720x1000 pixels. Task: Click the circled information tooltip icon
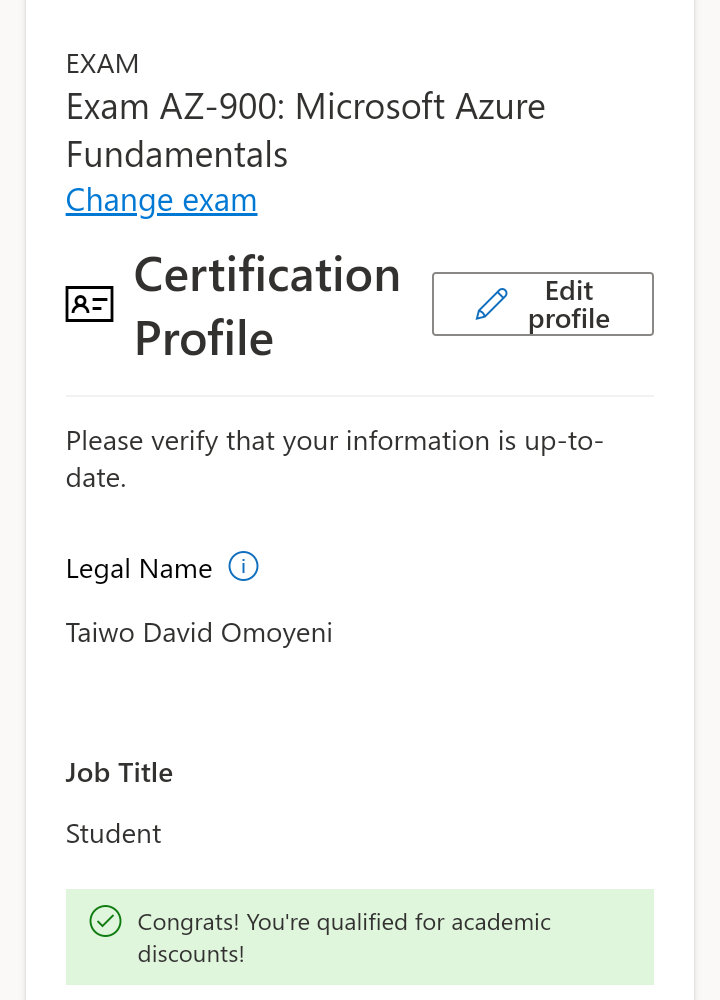pos(242,566)
